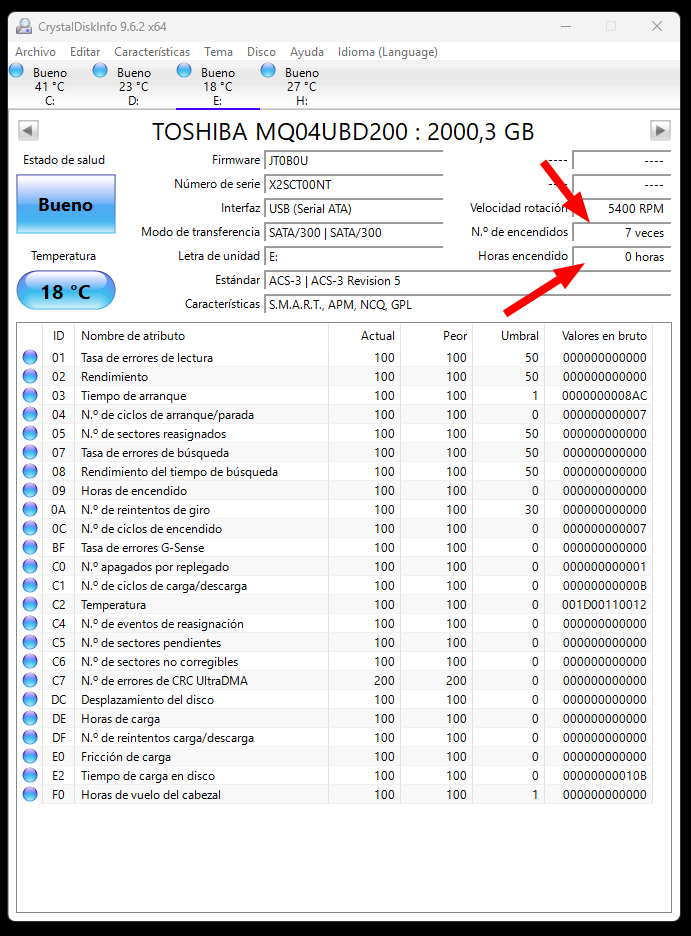Click status orb for N.º de sectores reasignados

[30, 433]
